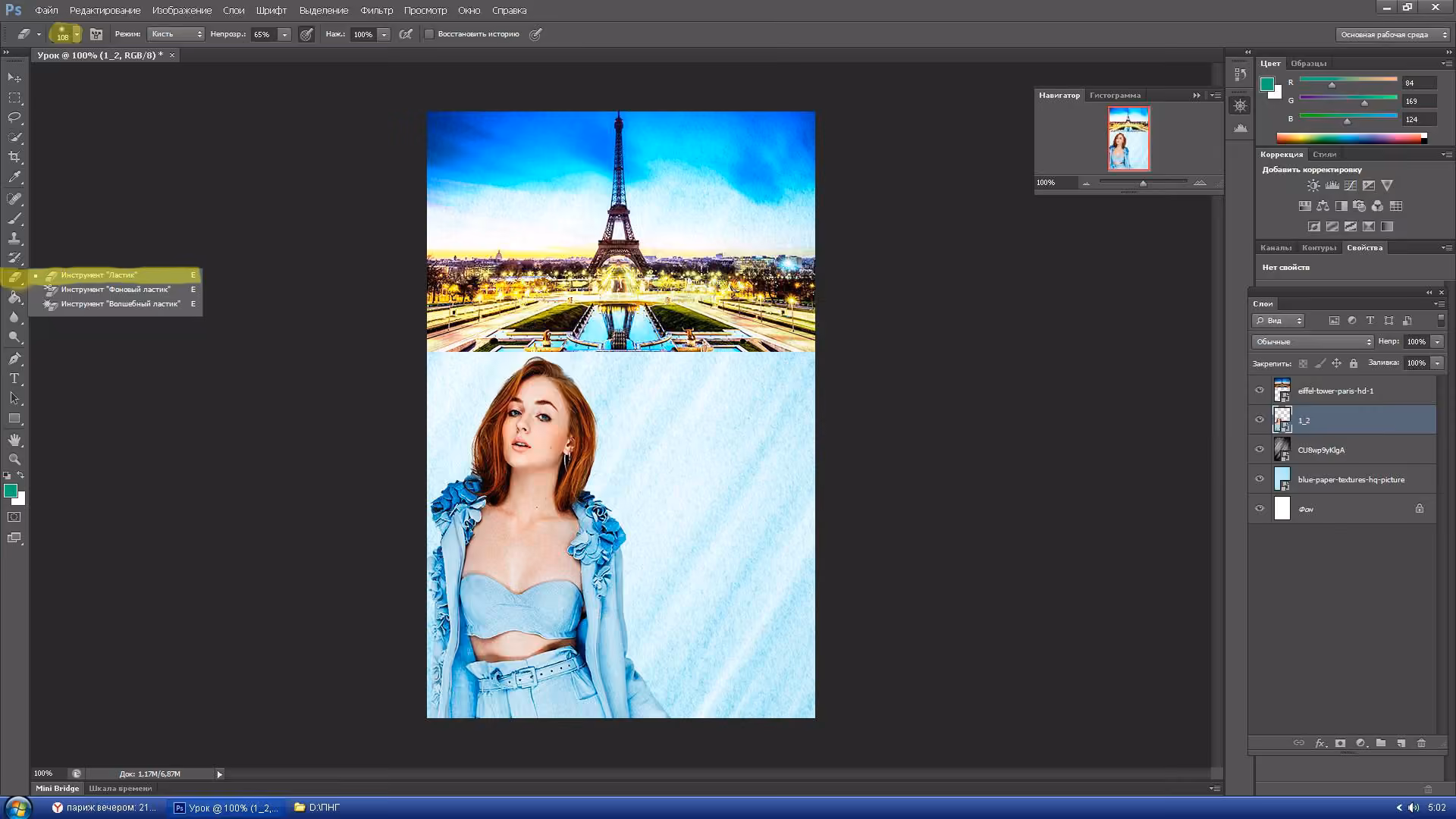Open the D:\ПНГ folder taskbar button

pos(318,808)
